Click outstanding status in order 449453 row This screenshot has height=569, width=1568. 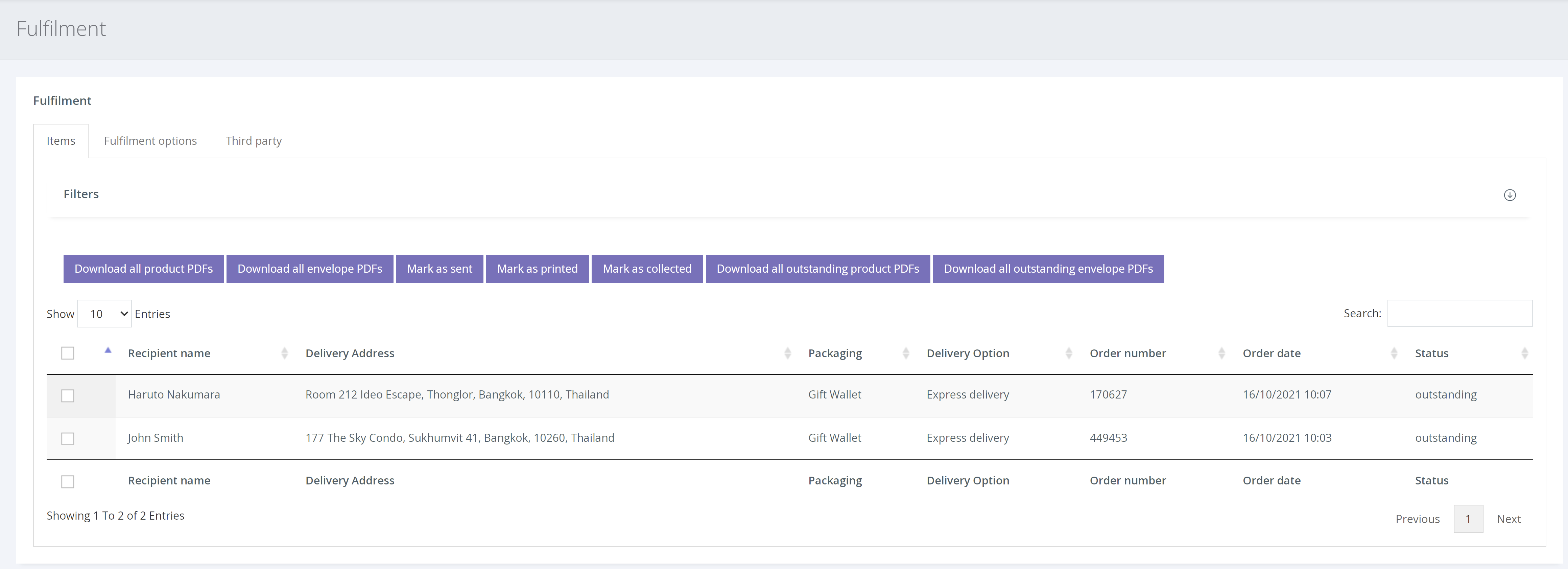[x=1446, y=438]
